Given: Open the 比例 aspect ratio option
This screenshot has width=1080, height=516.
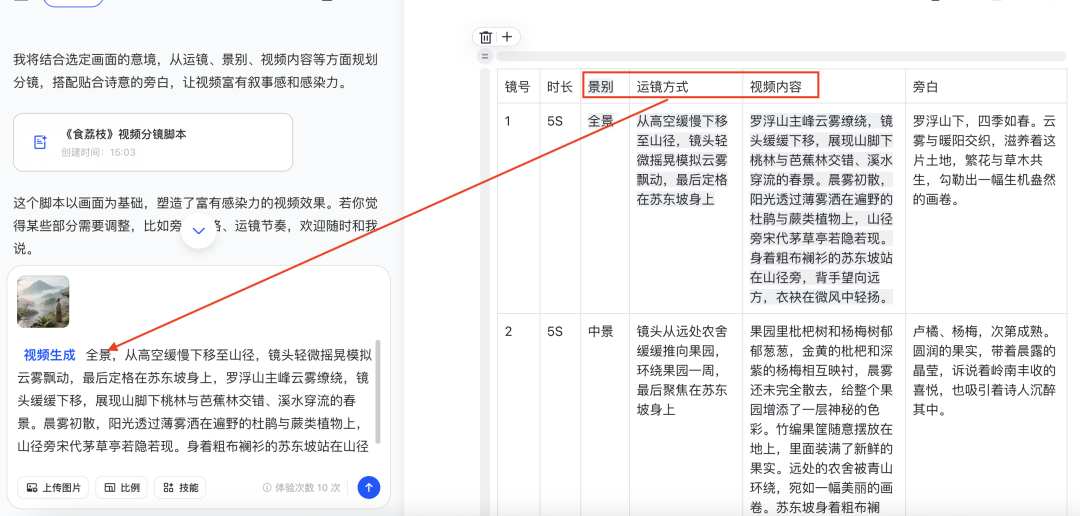Looking at the screenshot, I should 122,488.
